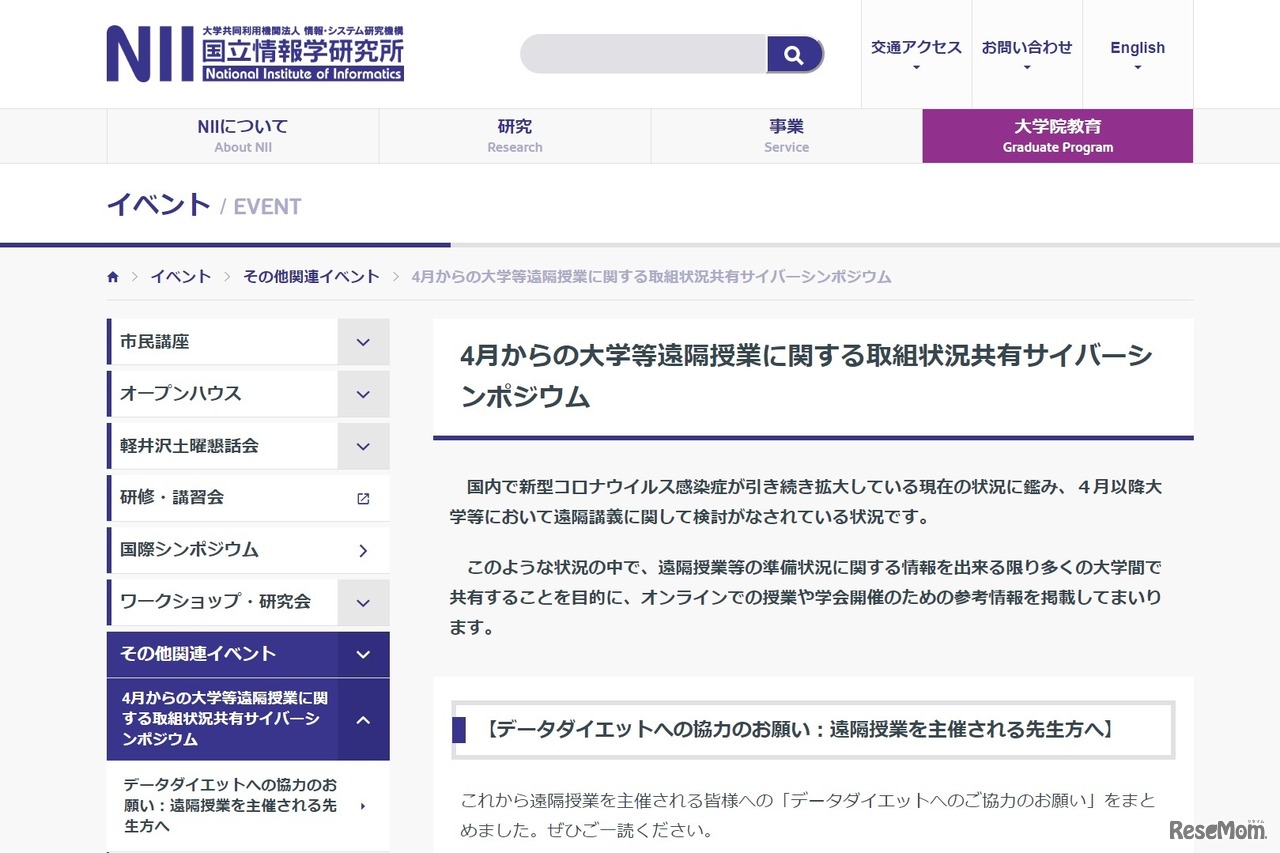Image resolution: width=1280 pixels, height=853 pixels.
Task: Switch to the 研究 Research tab
Action: click(514, 135)
